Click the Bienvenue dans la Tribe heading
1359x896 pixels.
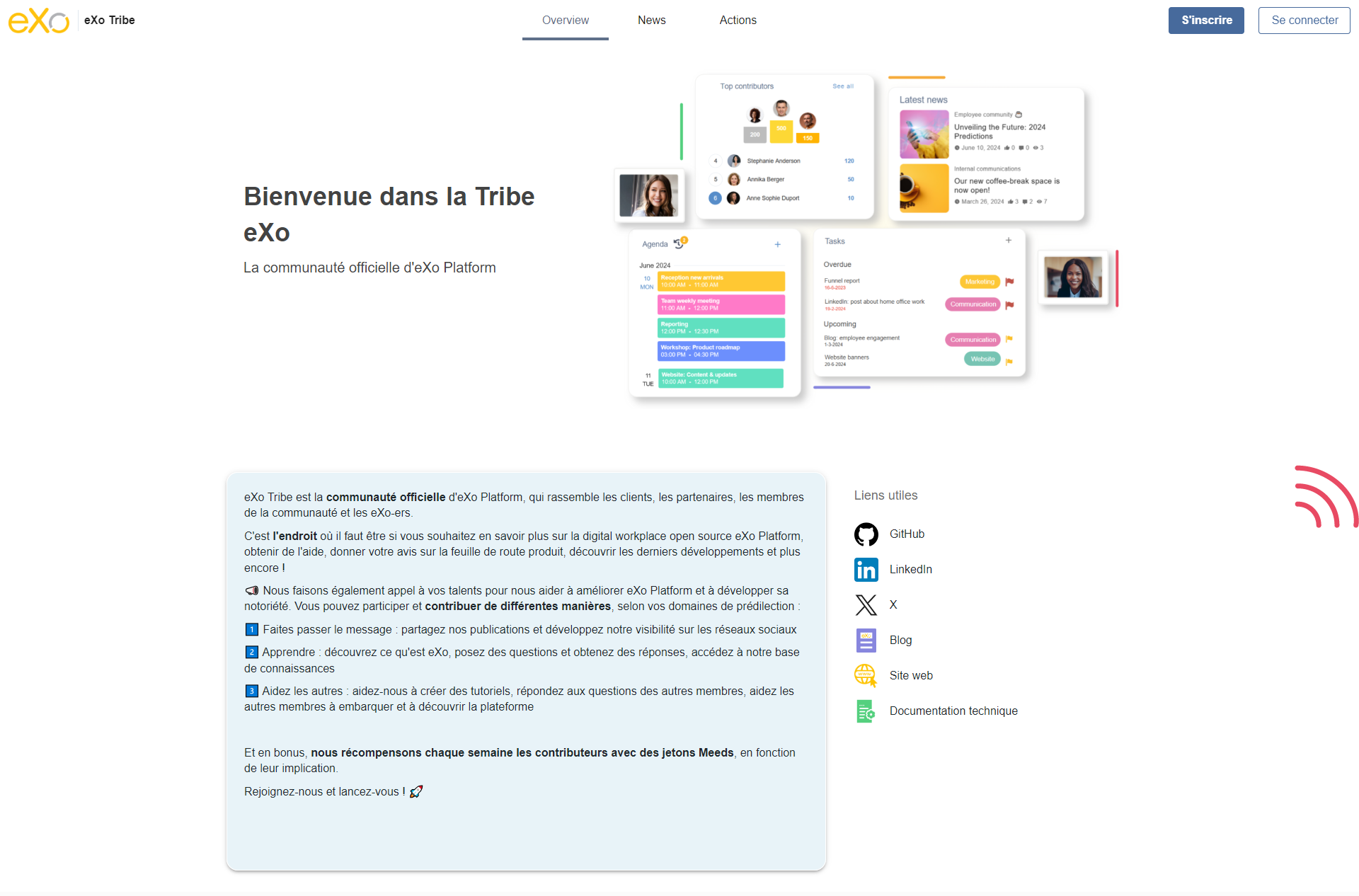389,214
